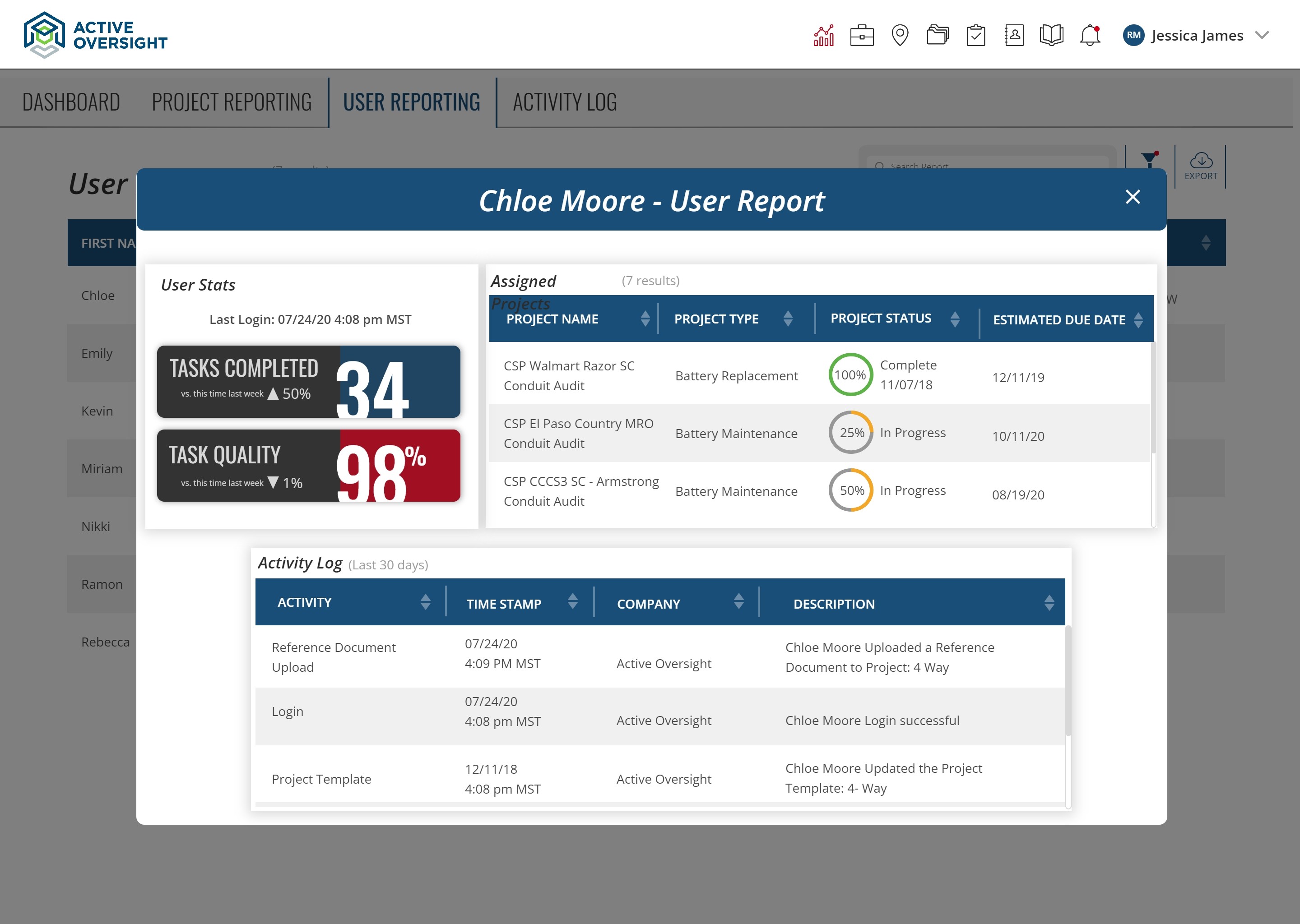Click the stacked folders icon

click(938, 35)
